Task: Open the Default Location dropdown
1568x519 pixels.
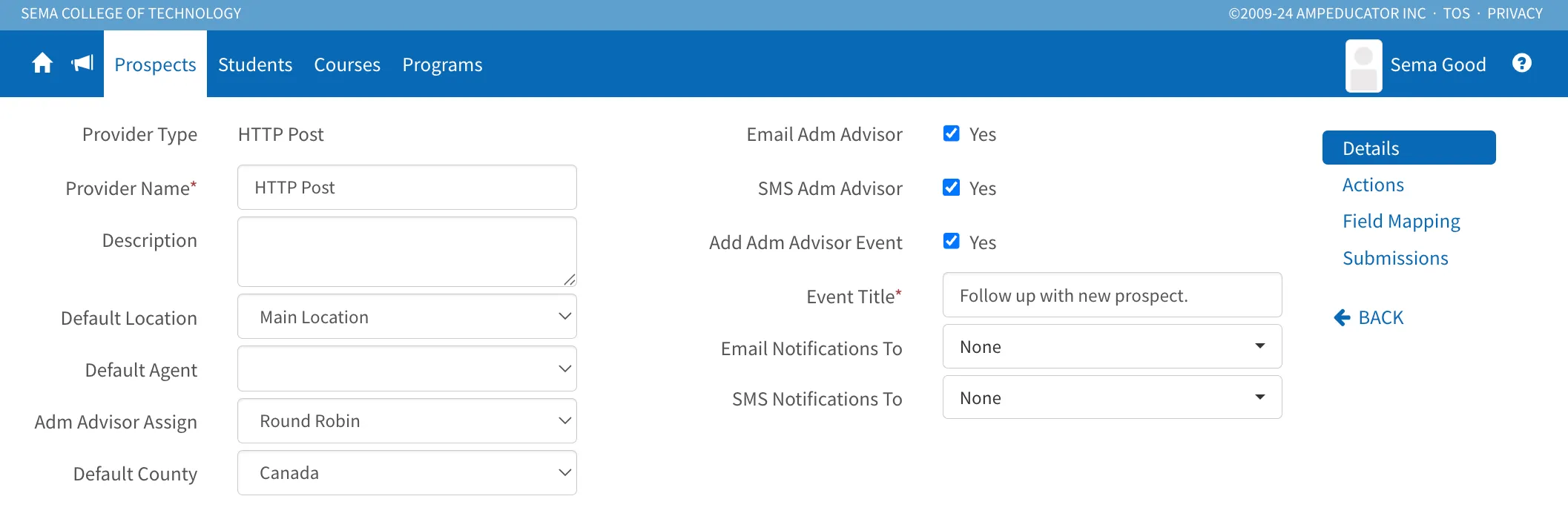Action: pos(407,317)
